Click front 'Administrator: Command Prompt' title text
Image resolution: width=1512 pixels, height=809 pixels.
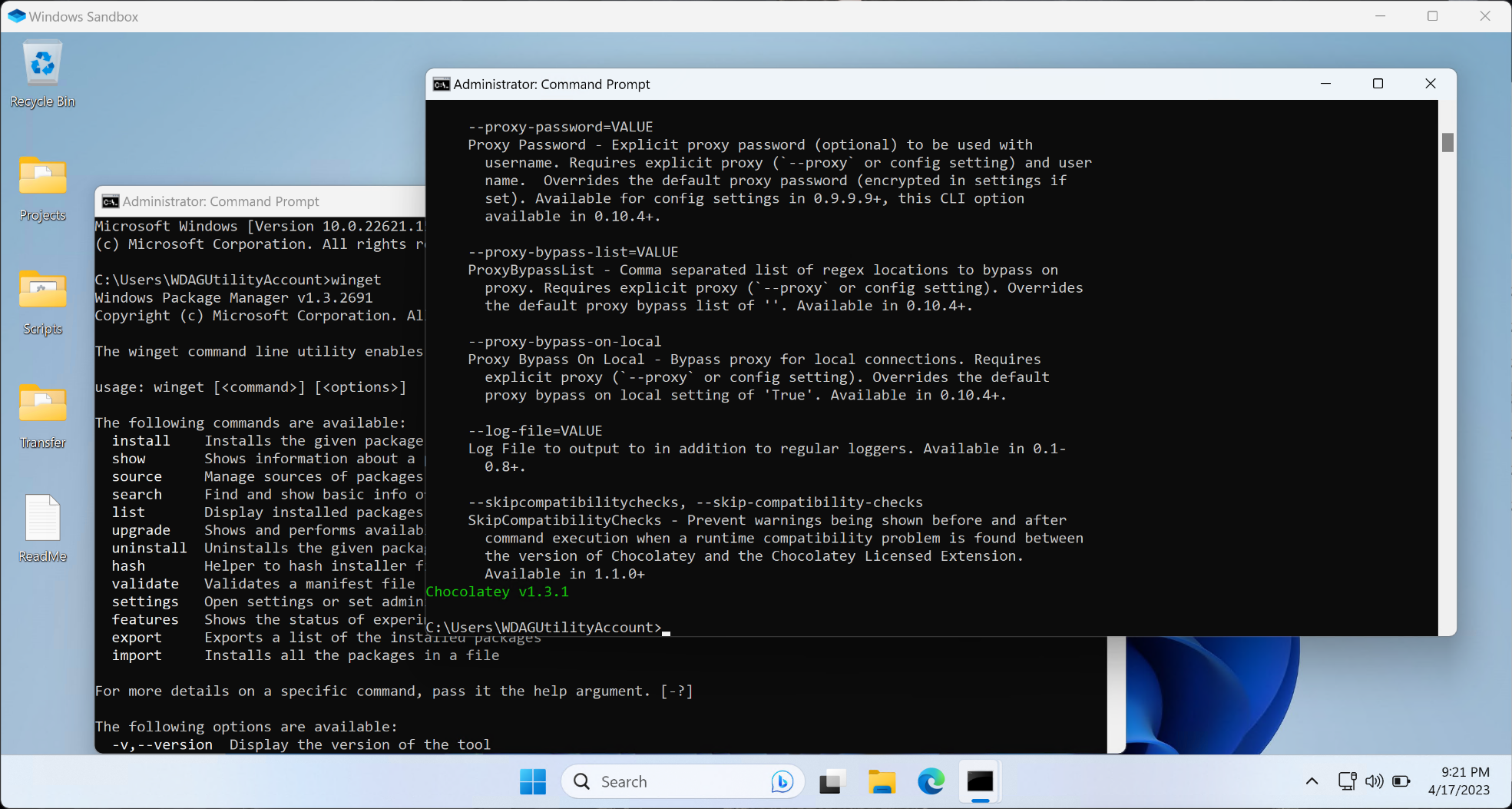click(x=551, y=85)
